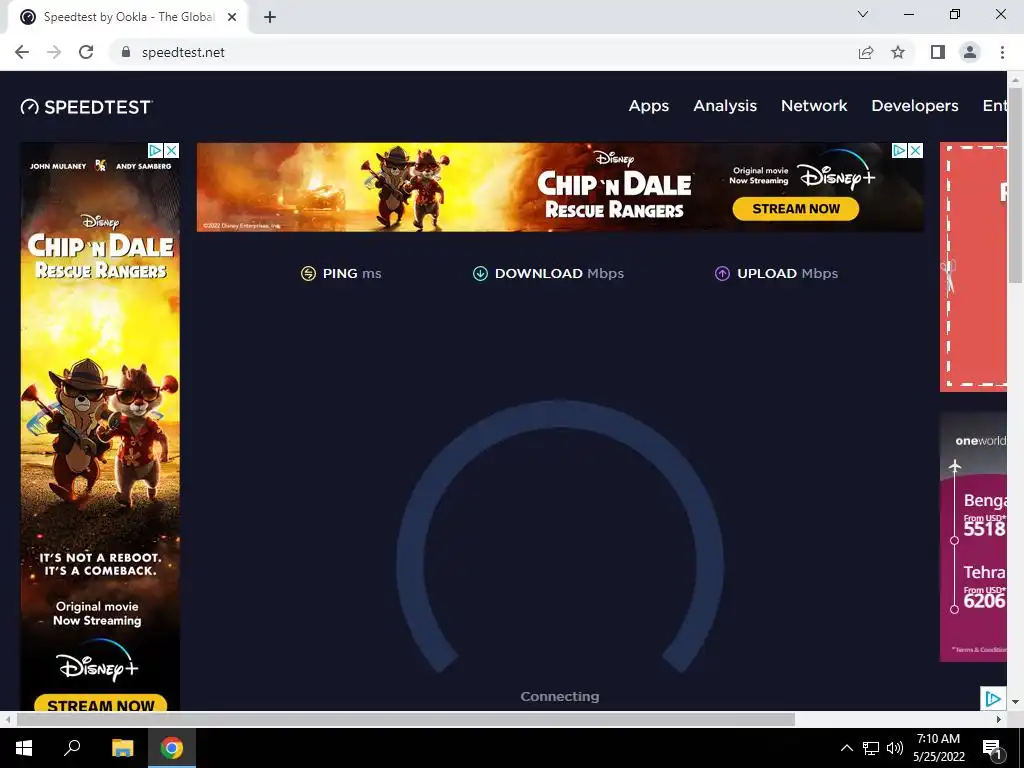Screen dimensions: 1024x768
Task: Show hidden system tray icons
Action: coord(846,748)
